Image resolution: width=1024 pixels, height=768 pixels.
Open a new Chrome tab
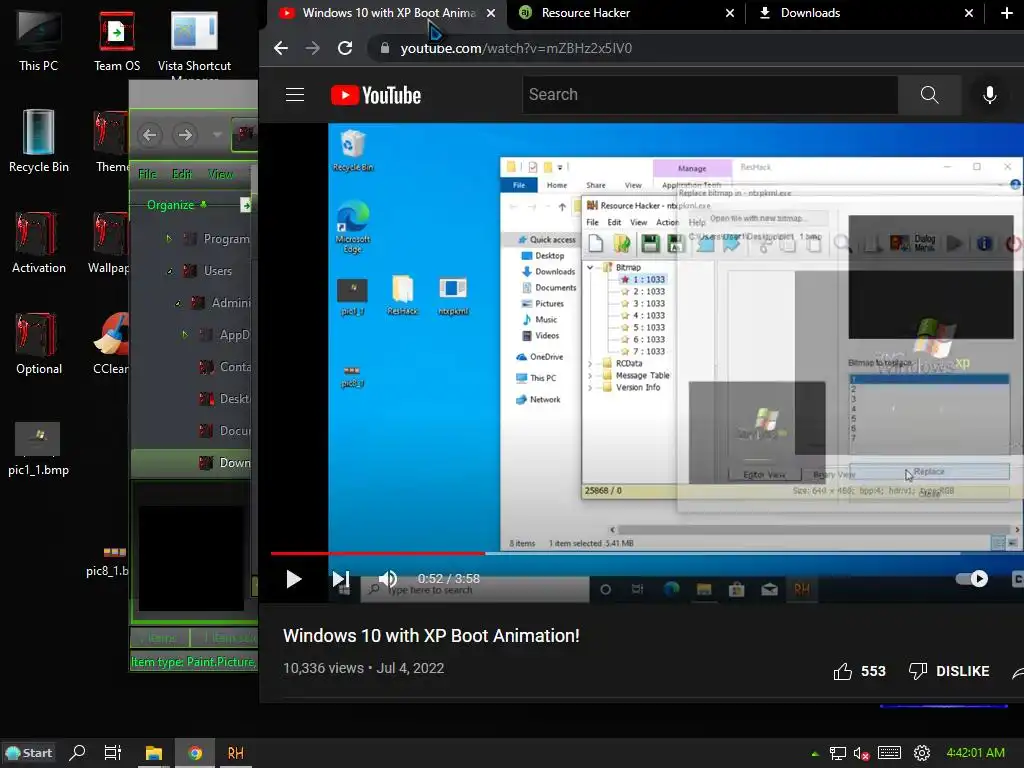[x=1006, y=13]
